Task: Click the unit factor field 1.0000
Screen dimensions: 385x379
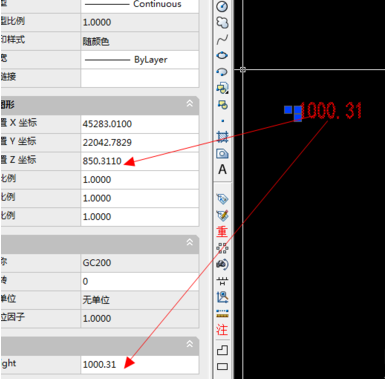Action: 140,318
